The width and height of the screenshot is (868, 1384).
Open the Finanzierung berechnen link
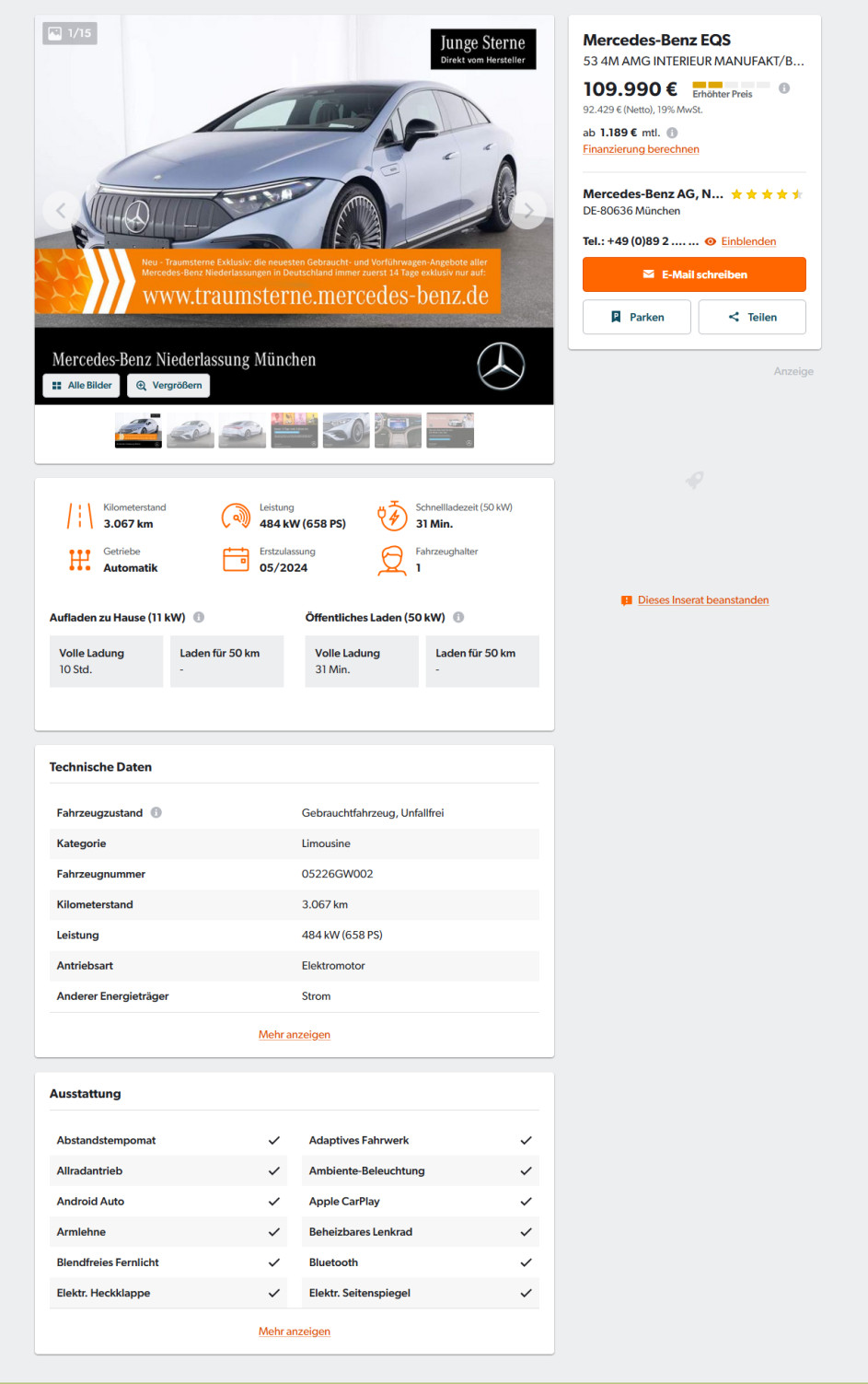coord(641,149)
